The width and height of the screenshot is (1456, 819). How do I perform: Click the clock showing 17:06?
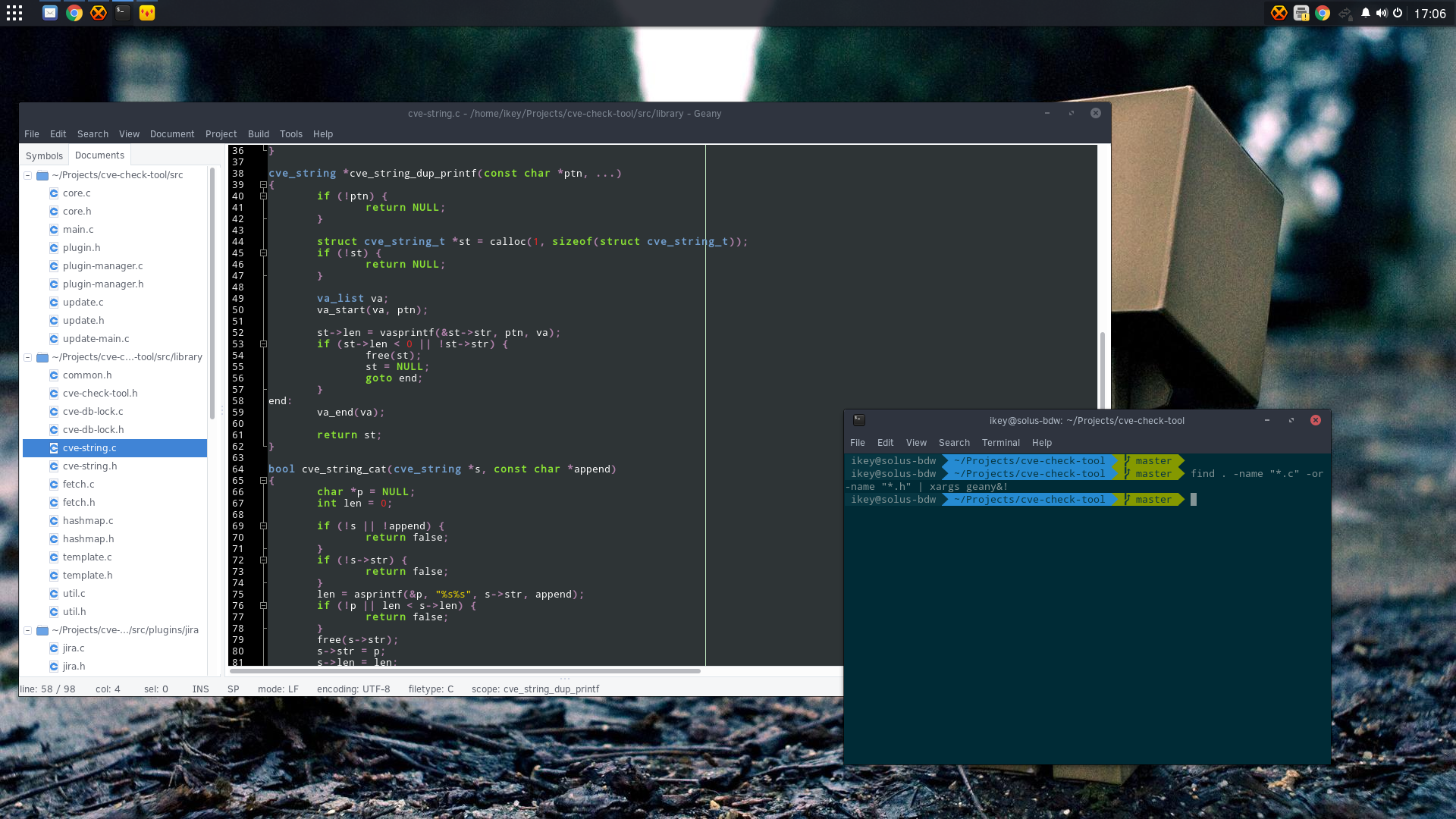coord(1429,14)
